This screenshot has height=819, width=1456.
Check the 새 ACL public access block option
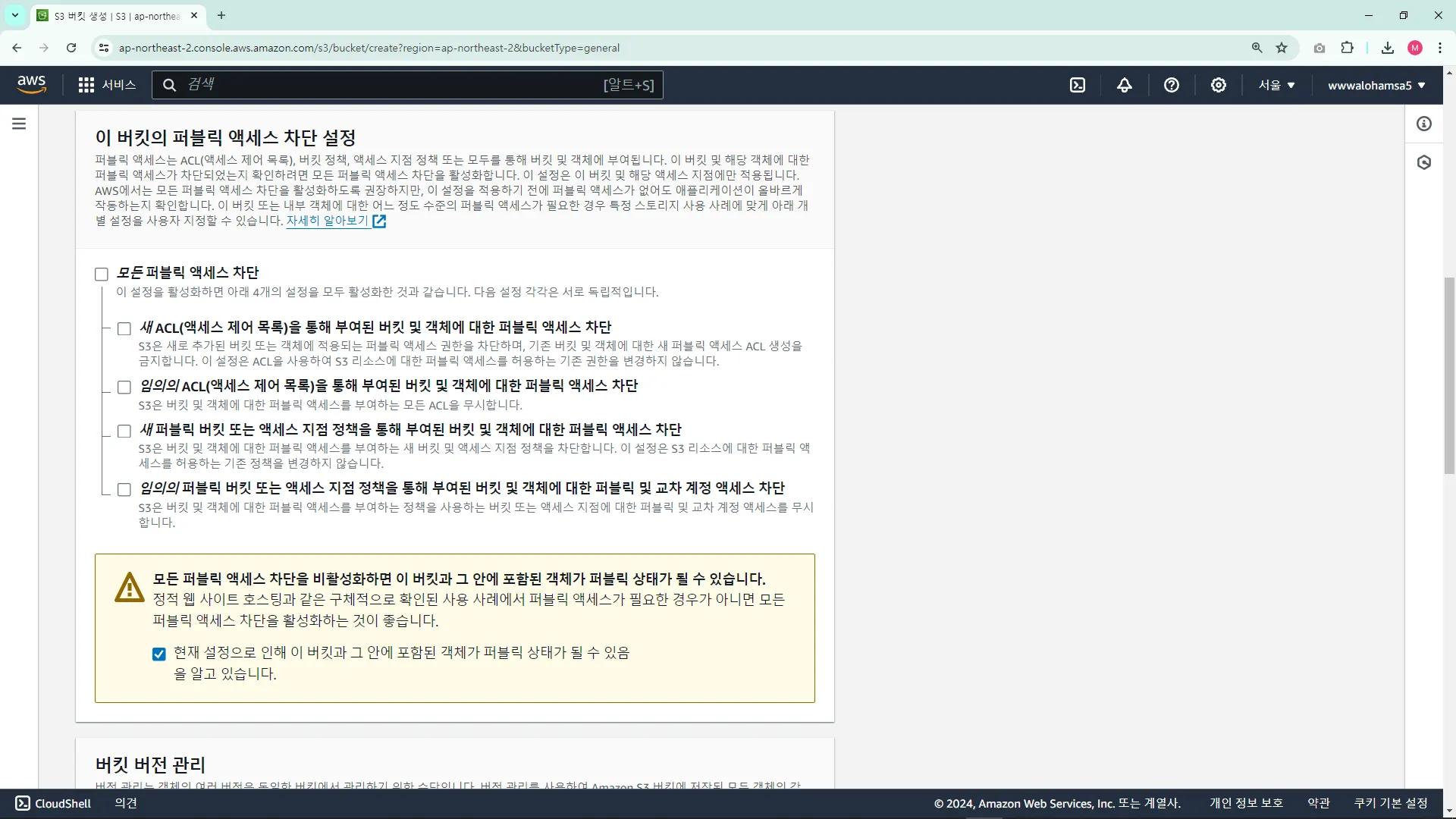coord(124,328)
